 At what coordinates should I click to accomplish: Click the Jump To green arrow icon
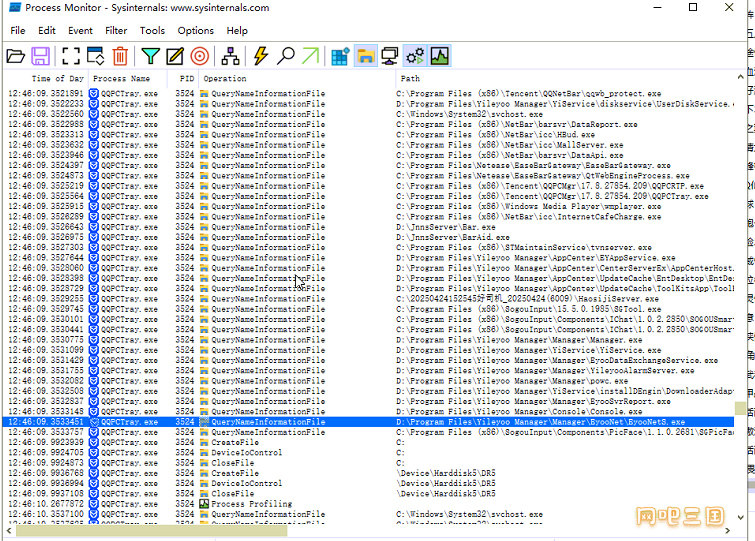click(x=310, y=56)
